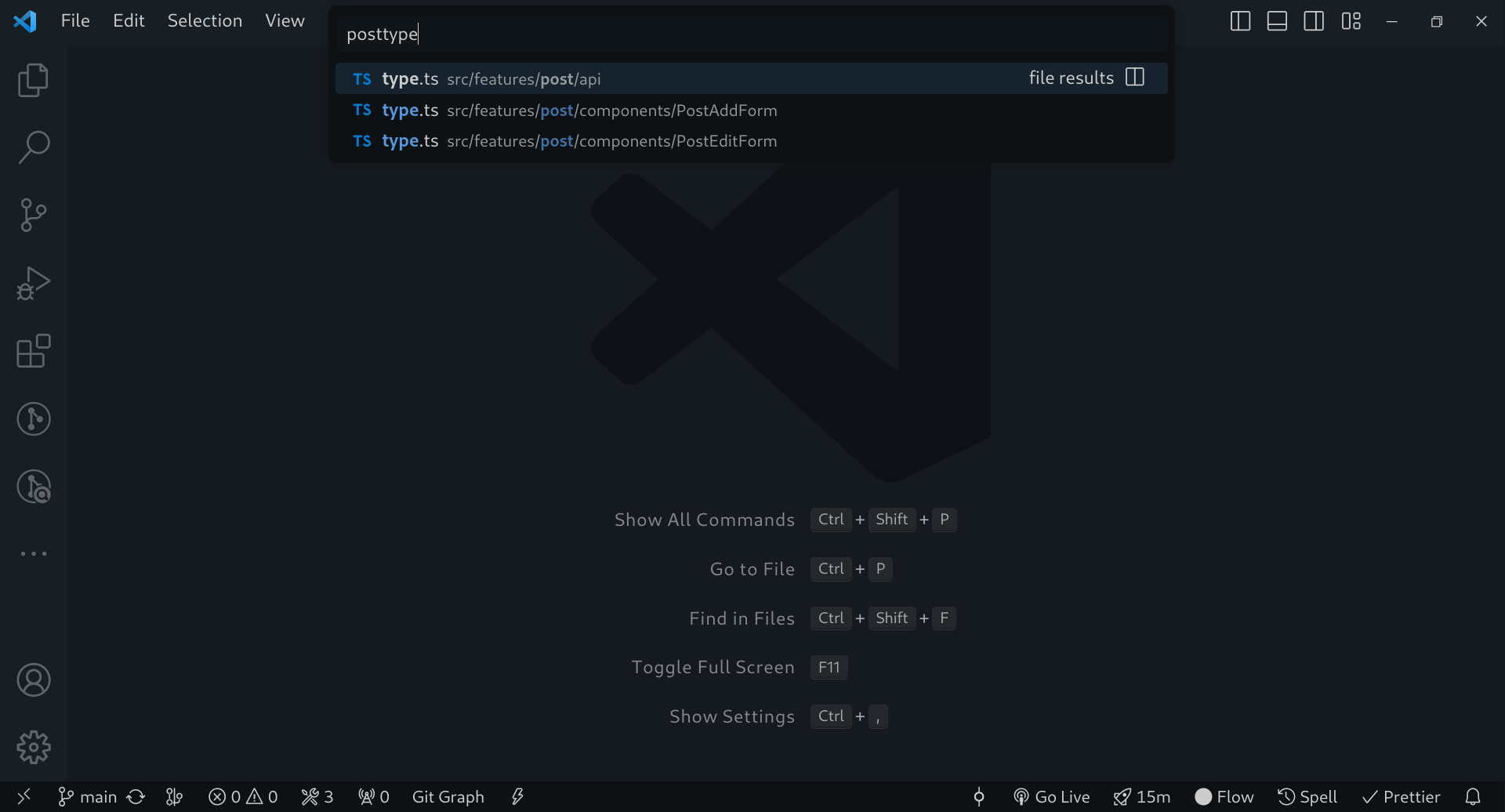The height and width of the screenshot is (812, 1505).
Task: Open remote window indicator in status bar
Action: click(x=24, y=797)
